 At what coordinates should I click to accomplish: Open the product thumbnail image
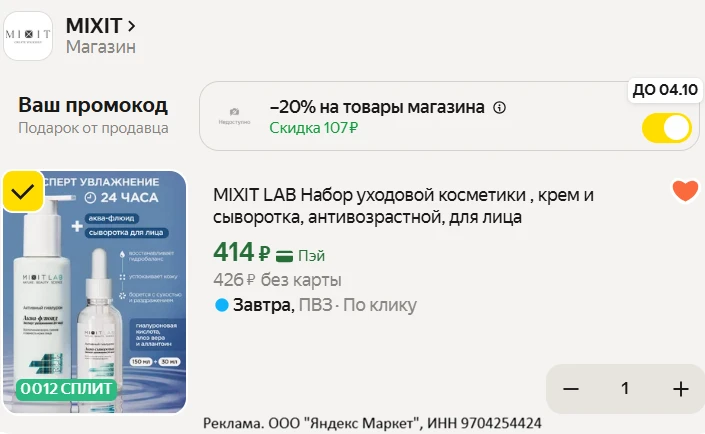[x=94, y=292]
